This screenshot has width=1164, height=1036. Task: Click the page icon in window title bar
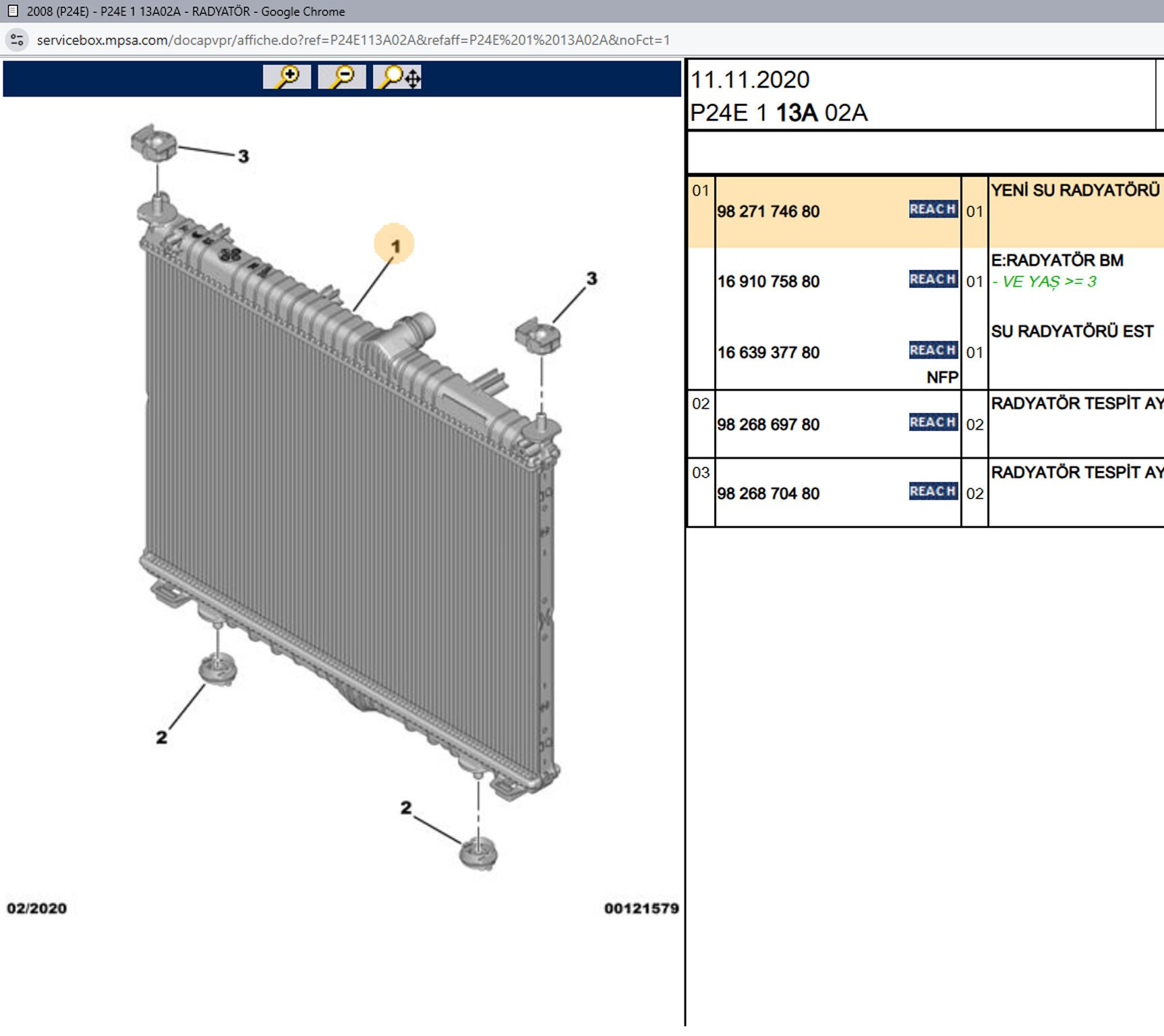click(x=12, y=11)
